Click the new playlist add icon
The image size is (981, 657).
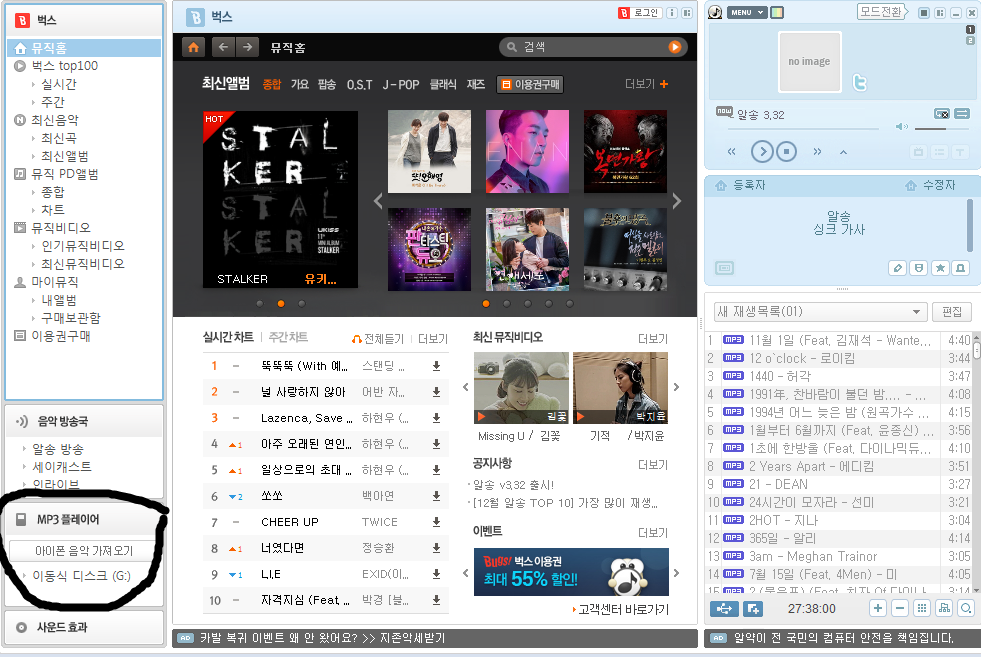tap(753, 608)
